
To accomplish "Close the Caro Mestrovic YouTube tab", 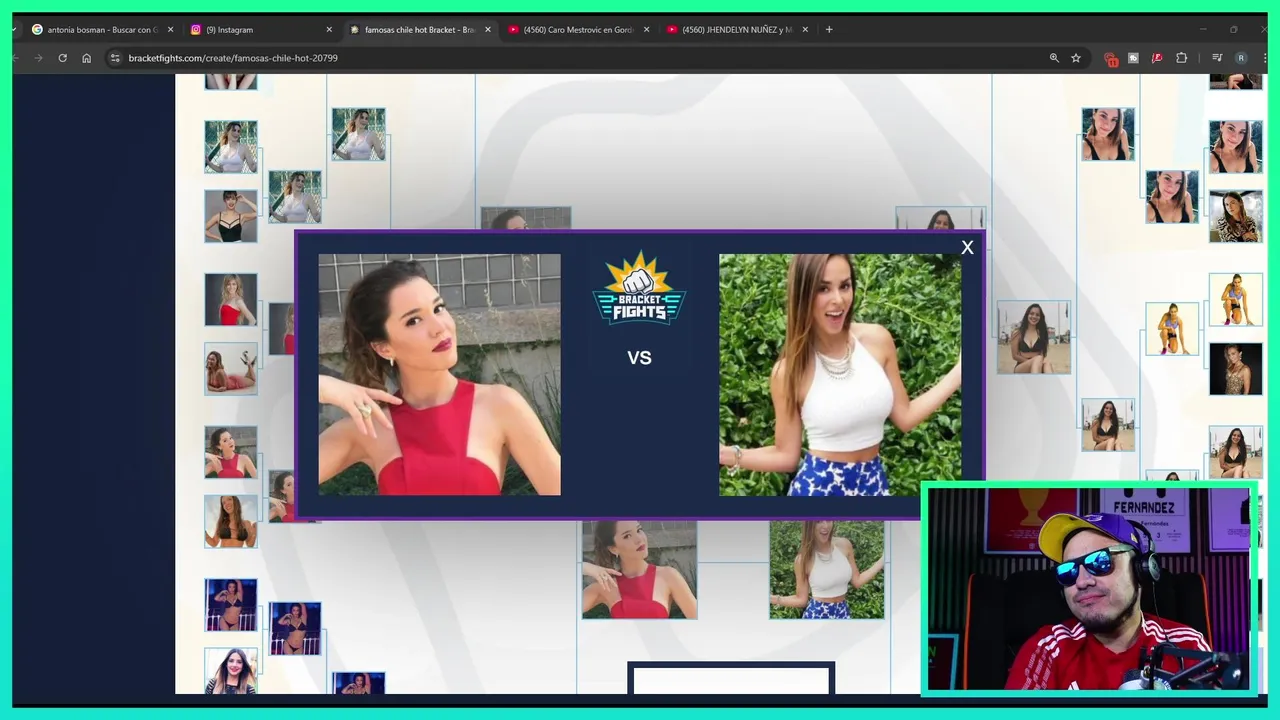I will pos(646,30).
